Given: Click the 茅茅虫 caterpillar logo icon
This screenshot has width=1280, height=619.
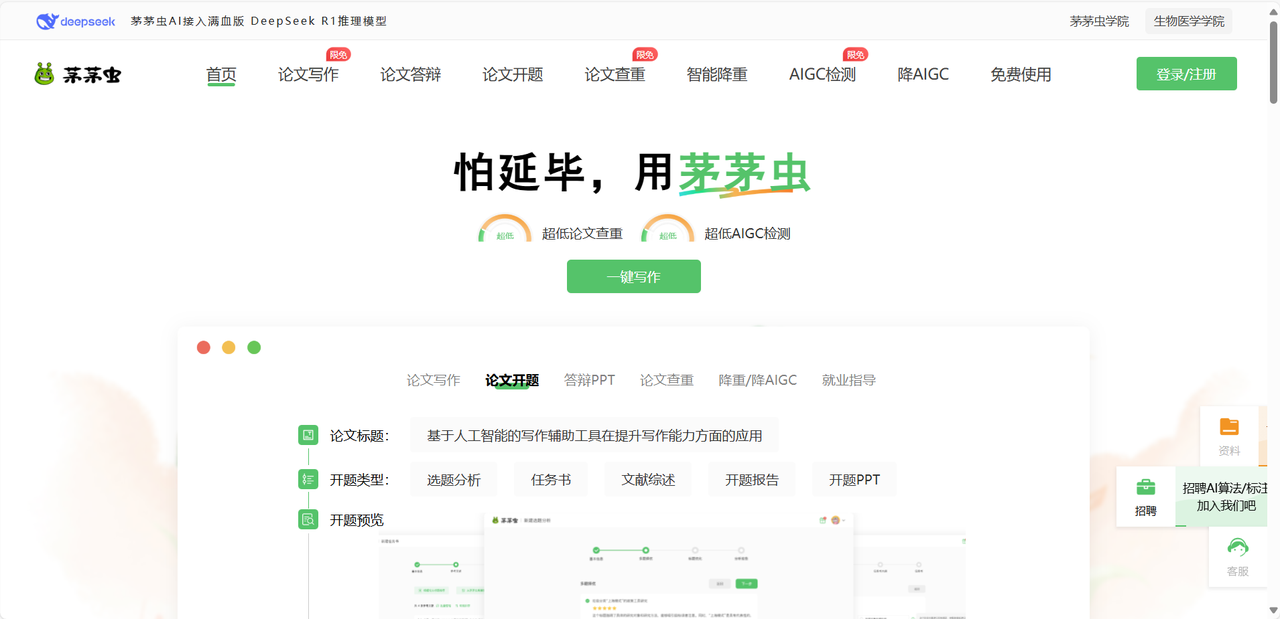Looking at the screenshot, I should click(x=45, y=74).
